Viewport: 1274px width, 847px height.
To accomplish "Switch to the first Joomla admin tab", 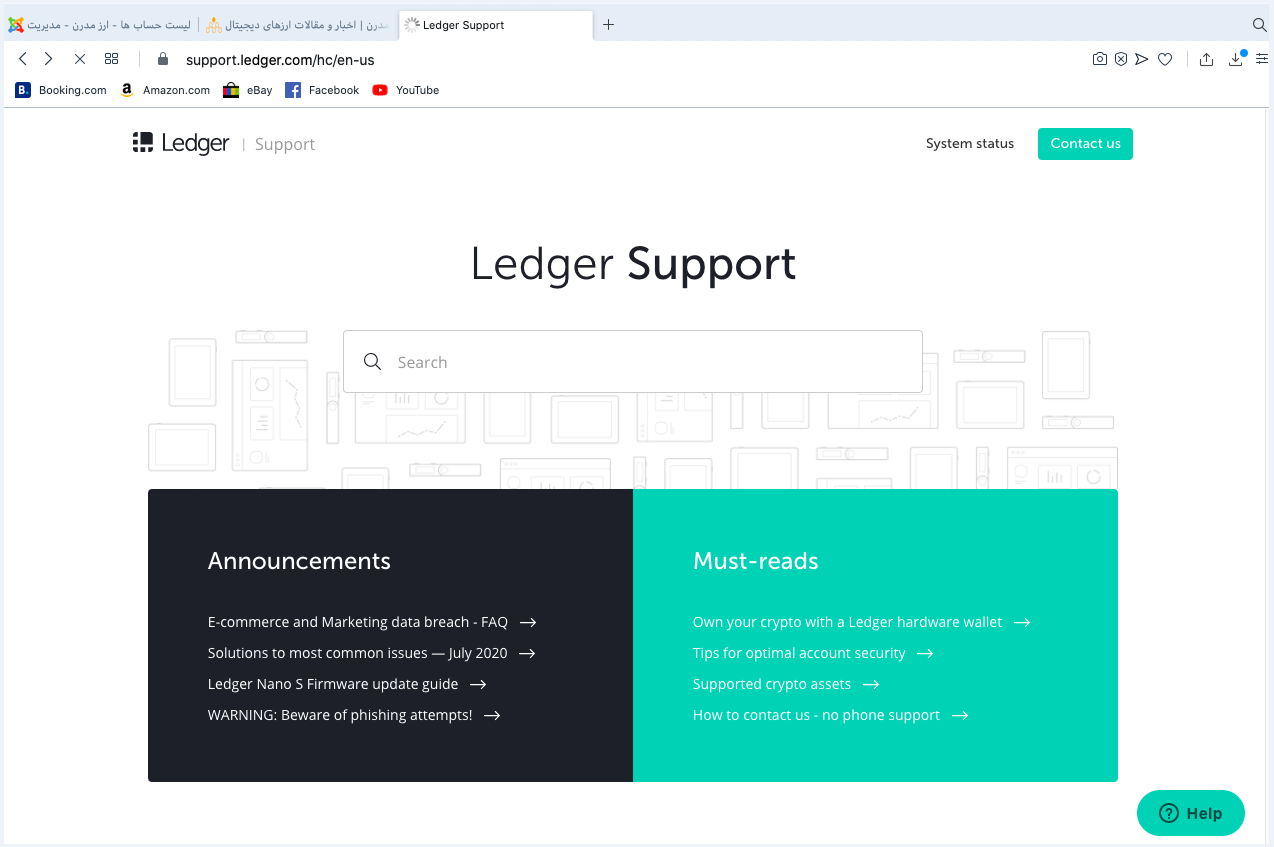I will (100, 25).
